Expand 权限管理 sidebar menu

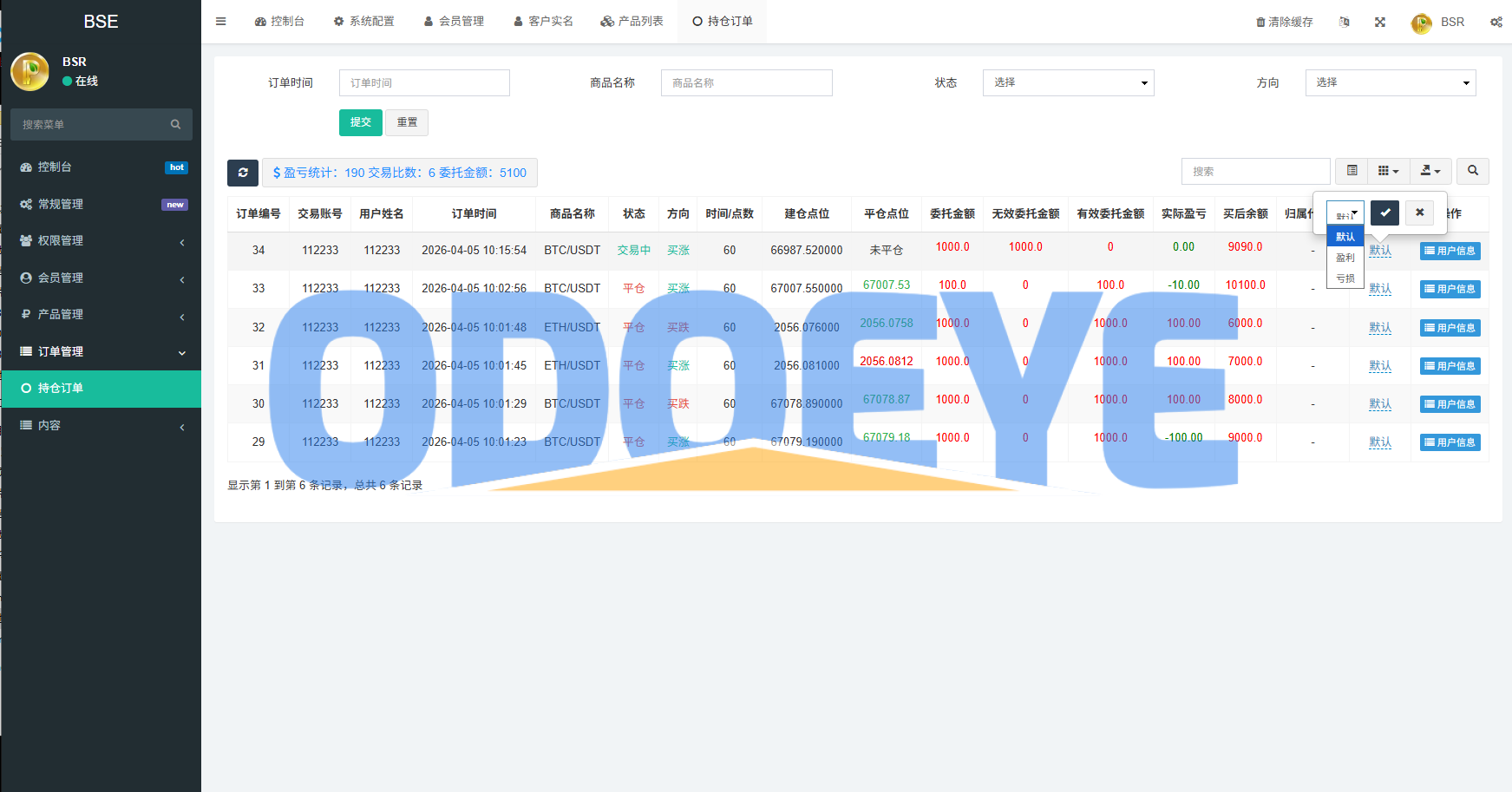point(101,241)
